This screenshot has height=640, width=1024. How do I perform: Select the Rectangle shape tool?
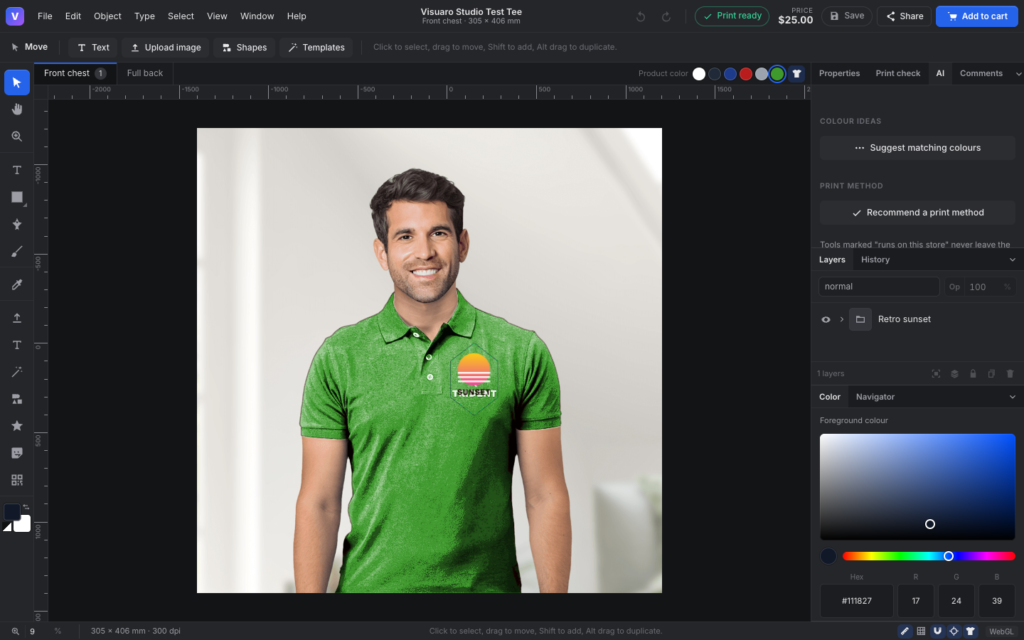tap(17, 197)
